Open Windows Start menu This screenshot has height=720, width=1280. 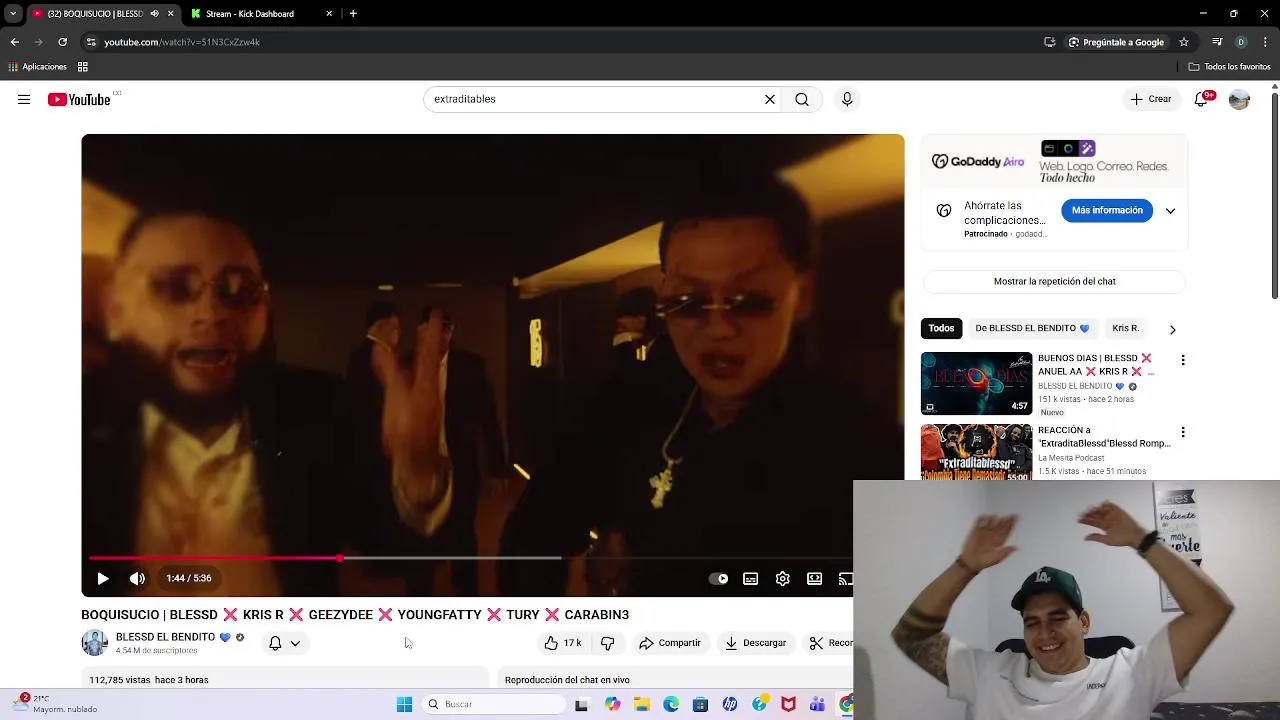[x=404, y=704]
